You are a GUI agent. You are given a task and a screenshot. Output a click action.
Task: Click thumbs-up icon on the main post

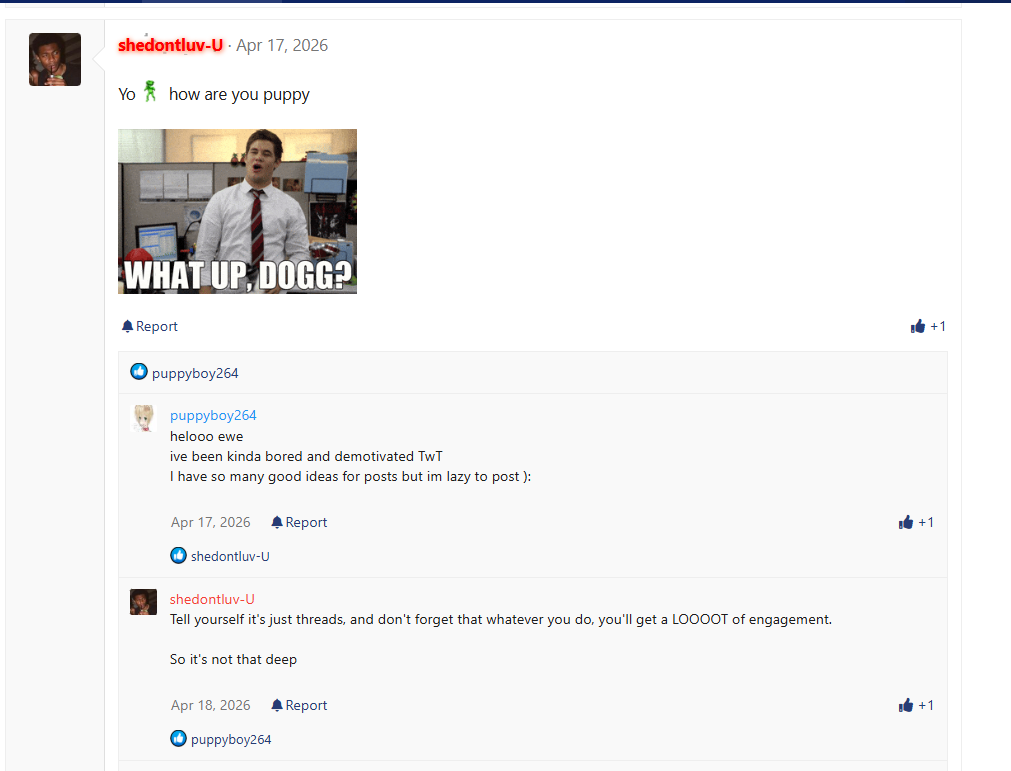pyautogui.click(x=918, y=326)
